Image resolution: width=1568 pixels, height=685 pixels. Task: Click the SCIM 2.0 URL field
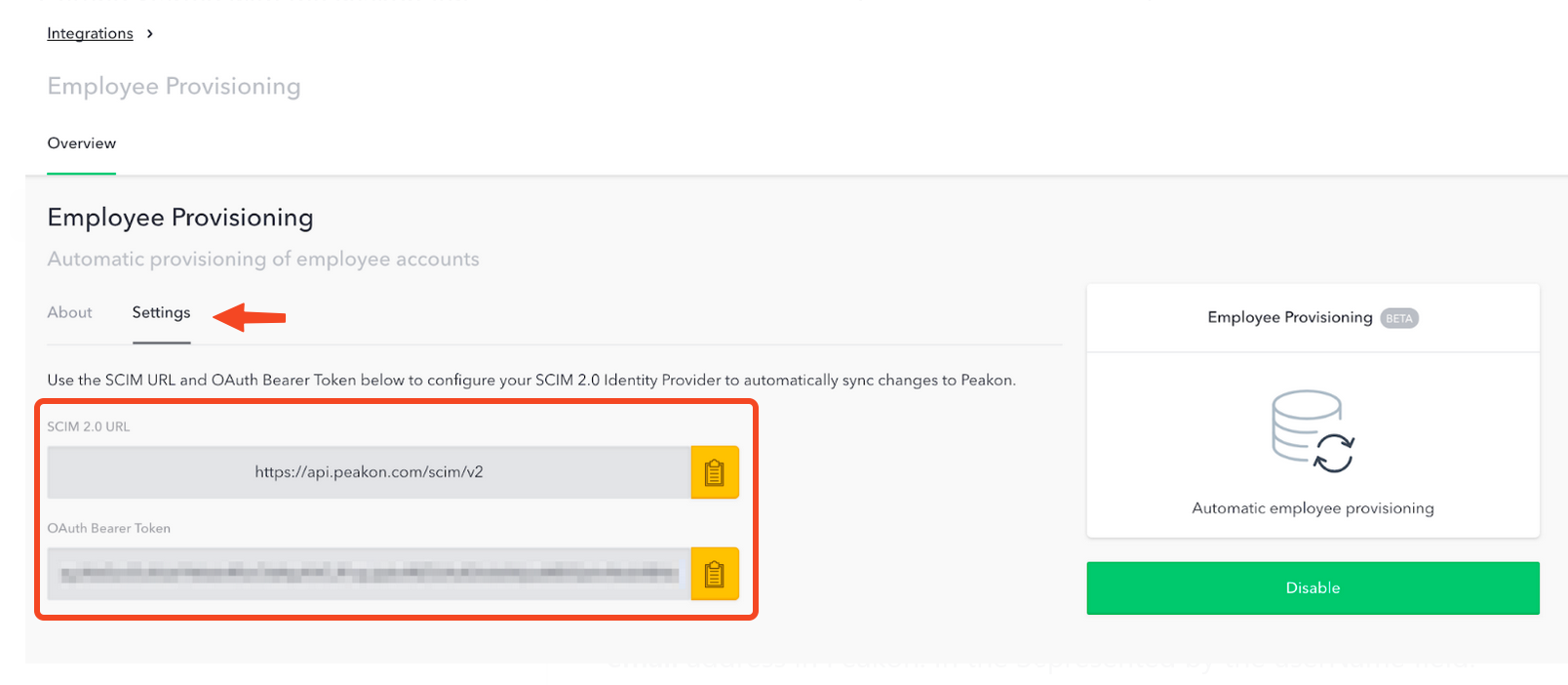[369, 472]
